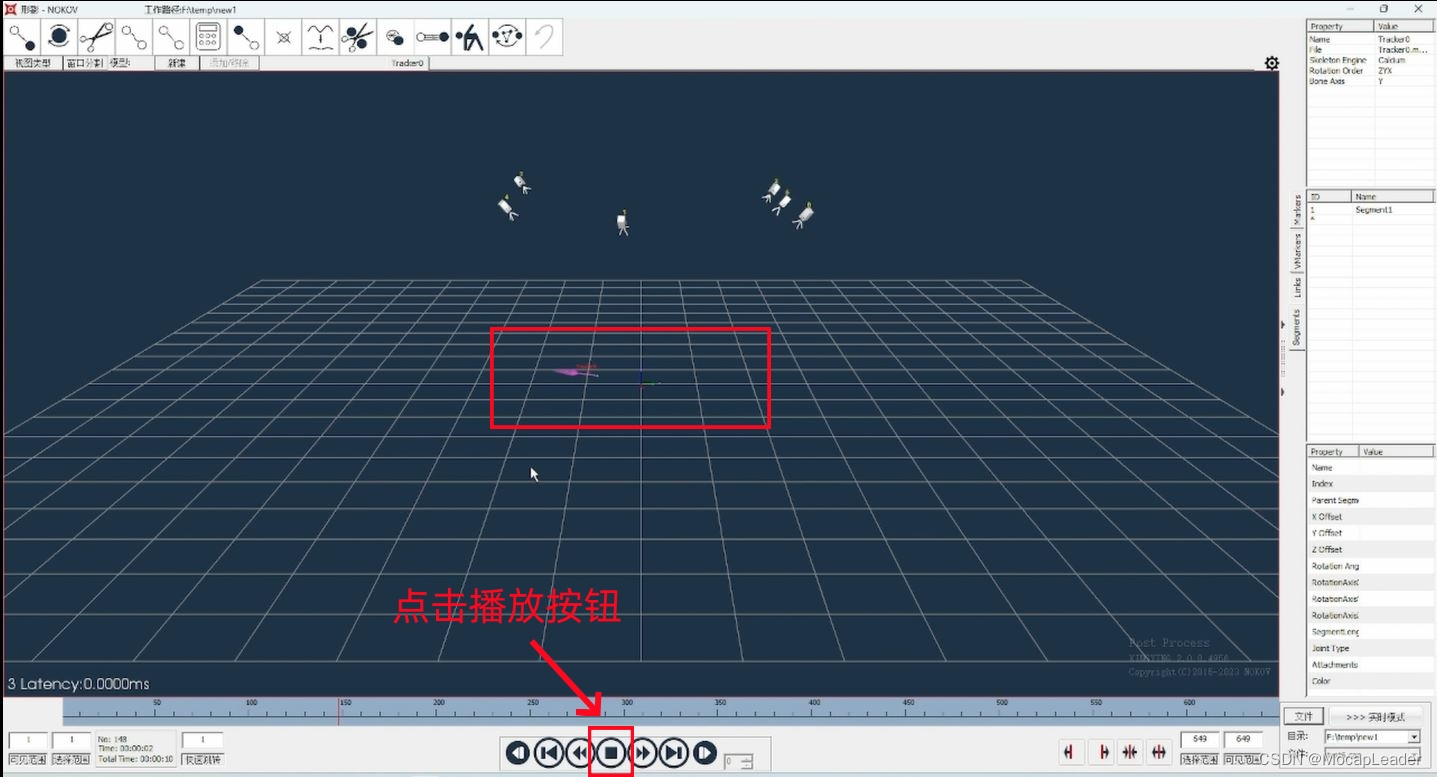
Task: Select the link tool with filled lower node
Action: click(x=22, y=38)
